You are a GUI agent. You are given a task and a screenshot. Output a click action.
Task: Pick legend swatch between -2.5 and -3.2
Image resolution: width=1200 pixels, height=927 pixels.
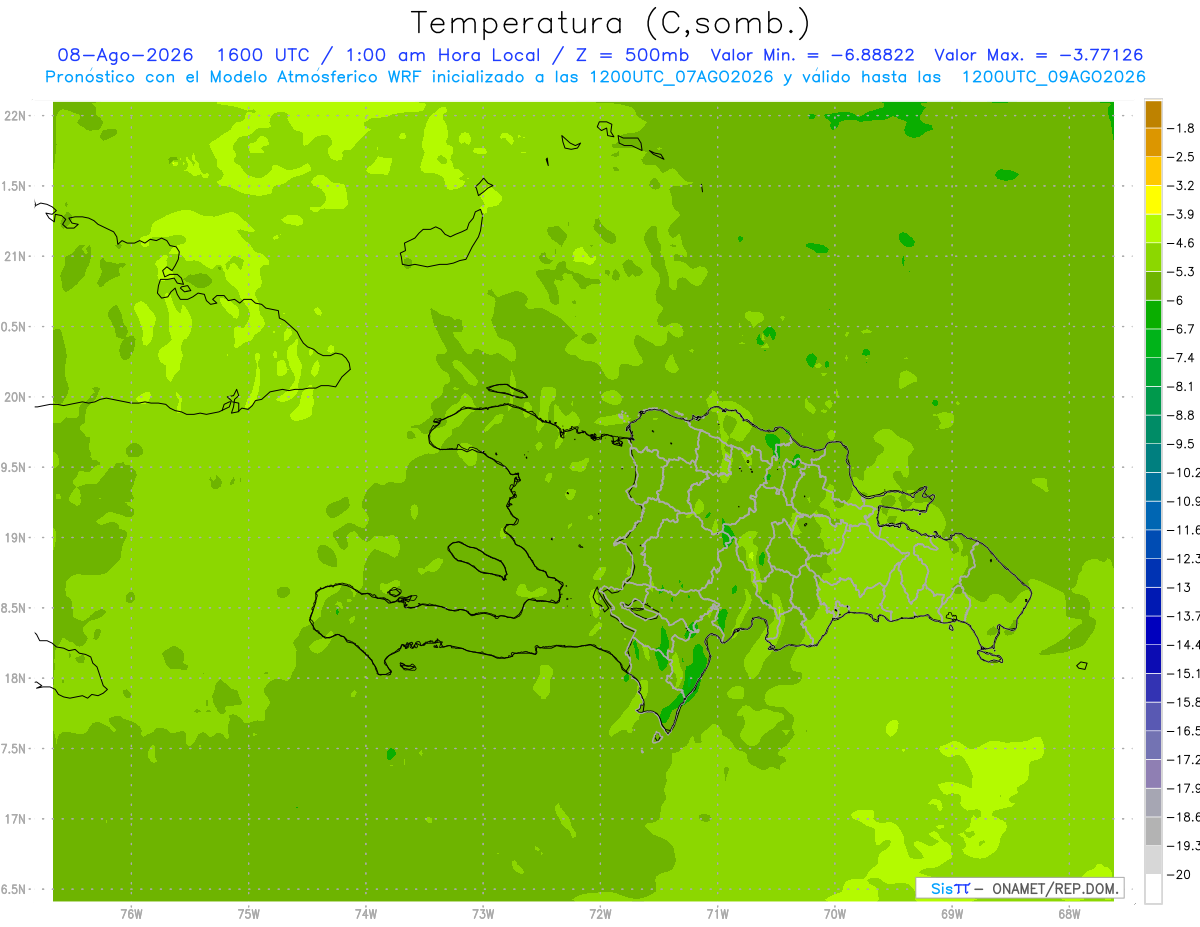1153,171
